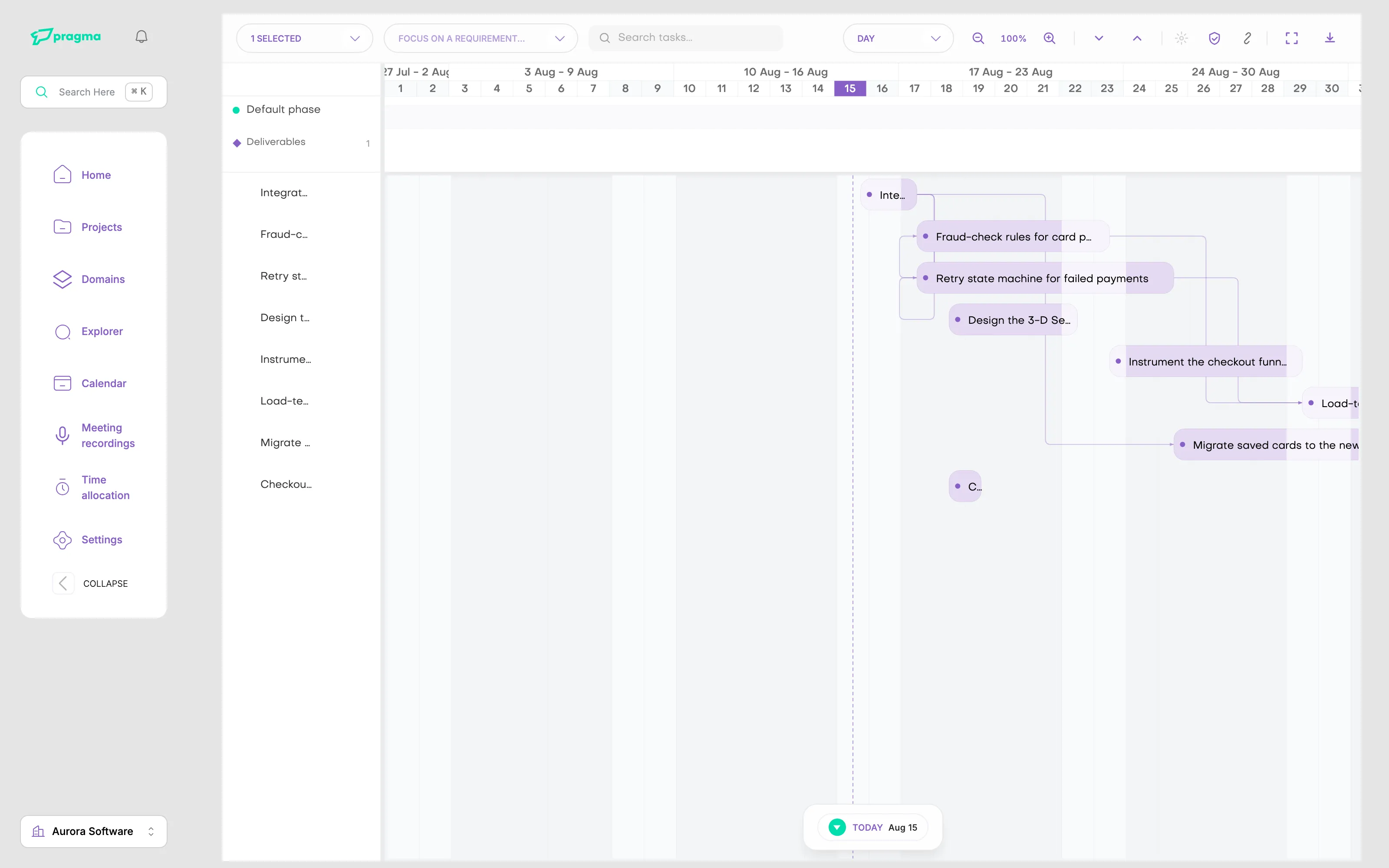Select the Default phase row

point(301,110)
